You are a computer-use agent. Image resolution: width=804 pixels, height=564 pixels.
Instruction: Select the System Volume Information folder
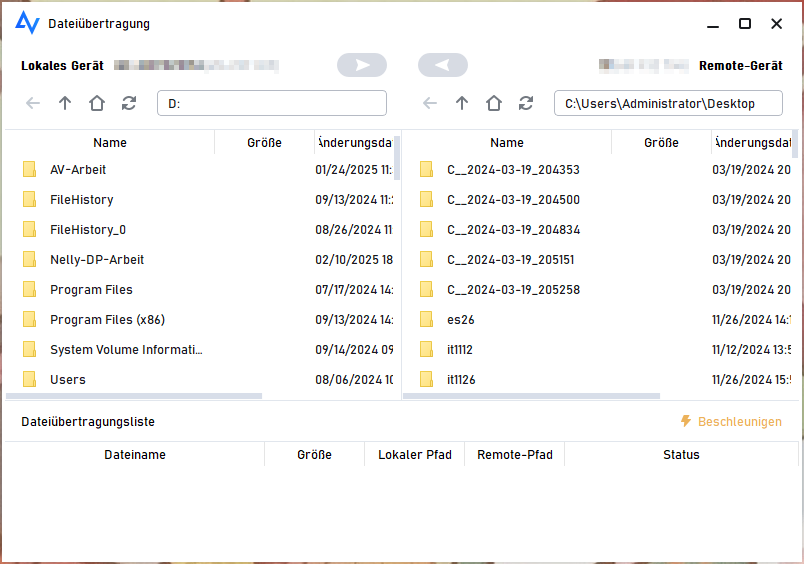(x=200, y=350)
